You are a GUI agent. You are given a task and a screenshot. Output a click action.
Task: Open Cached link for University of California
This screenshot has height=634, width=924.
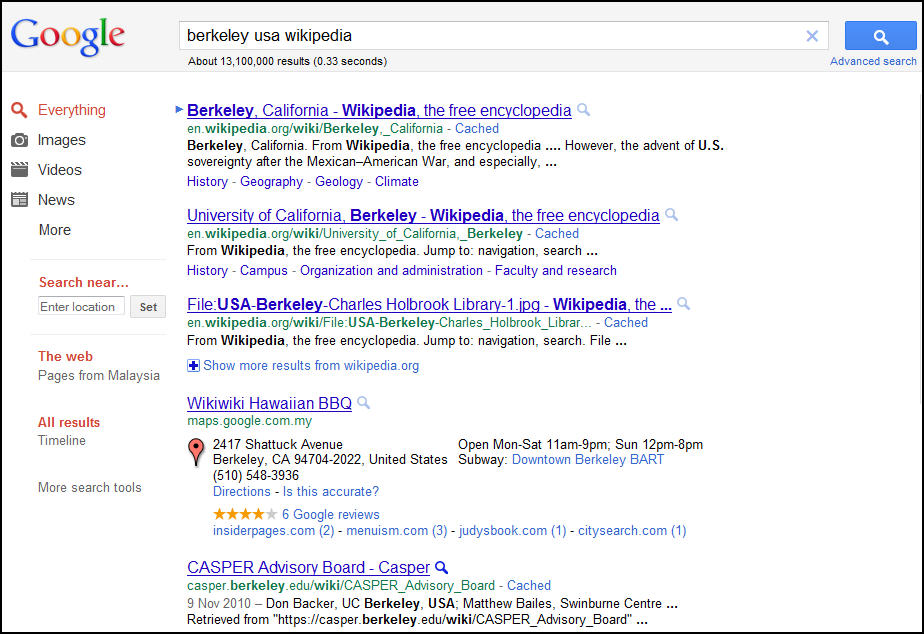[557, 234]
